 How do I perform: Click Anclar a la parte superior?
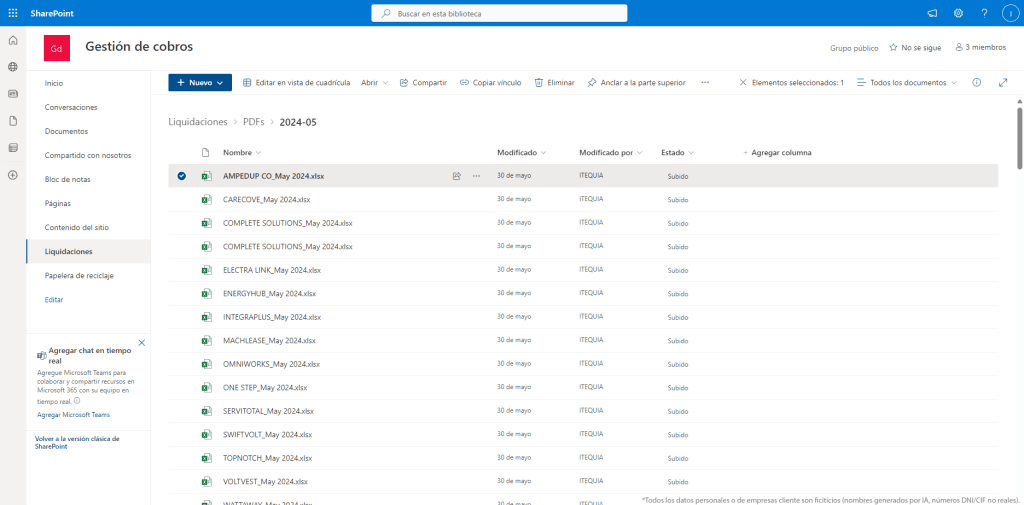636,83
